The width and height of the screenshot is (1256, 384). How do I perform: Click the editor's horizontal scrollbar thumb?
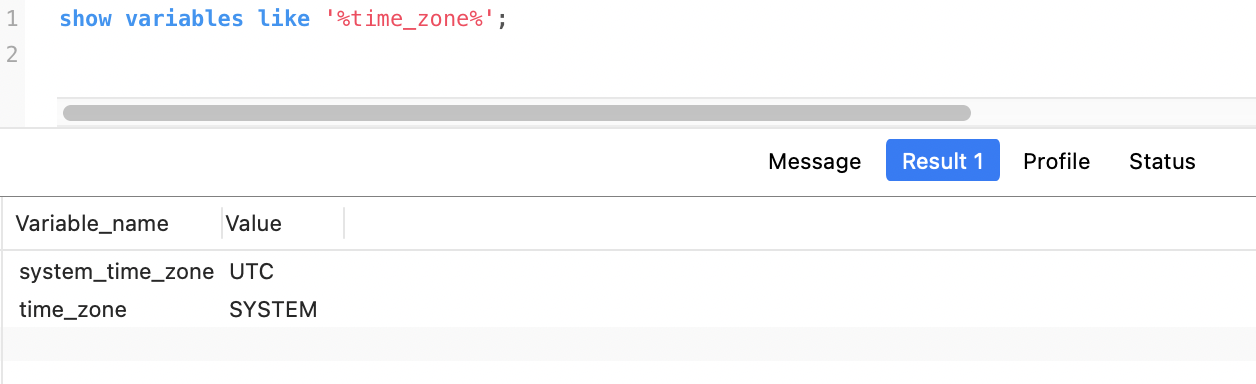pos(516,113)
